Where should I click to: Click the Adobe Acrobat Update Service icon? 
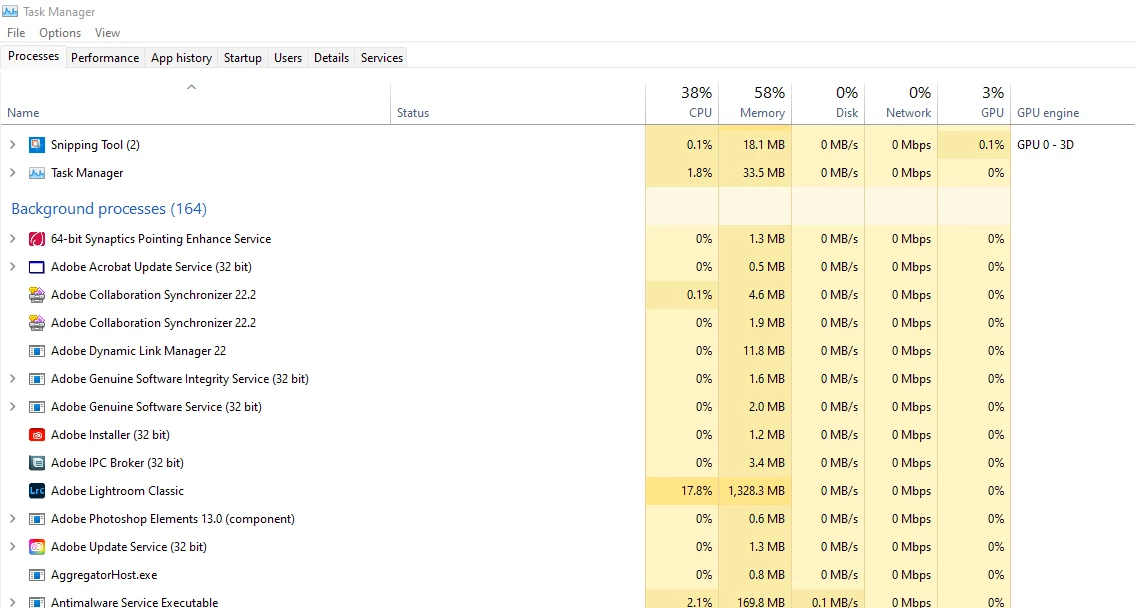tap(37, 267)
